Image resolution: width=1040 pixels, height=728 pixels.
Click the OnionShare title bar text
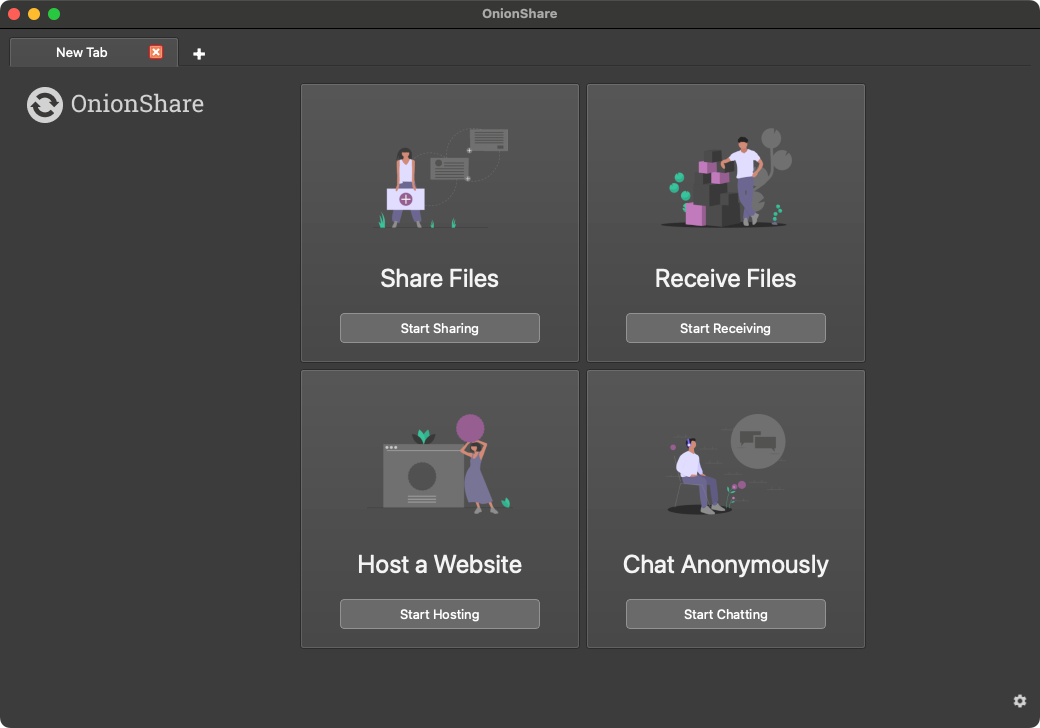(519, 13)
